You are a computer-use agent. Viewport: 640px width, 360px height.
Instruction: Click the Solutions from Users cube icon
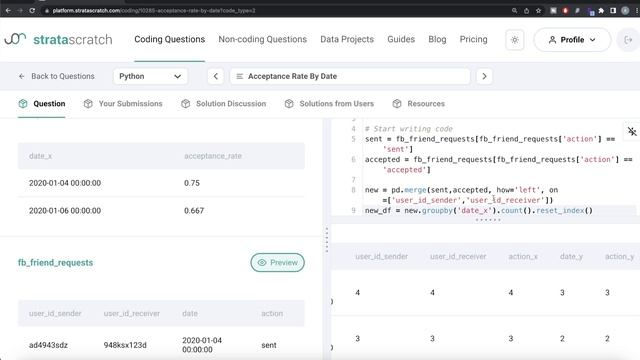(289, 104)
